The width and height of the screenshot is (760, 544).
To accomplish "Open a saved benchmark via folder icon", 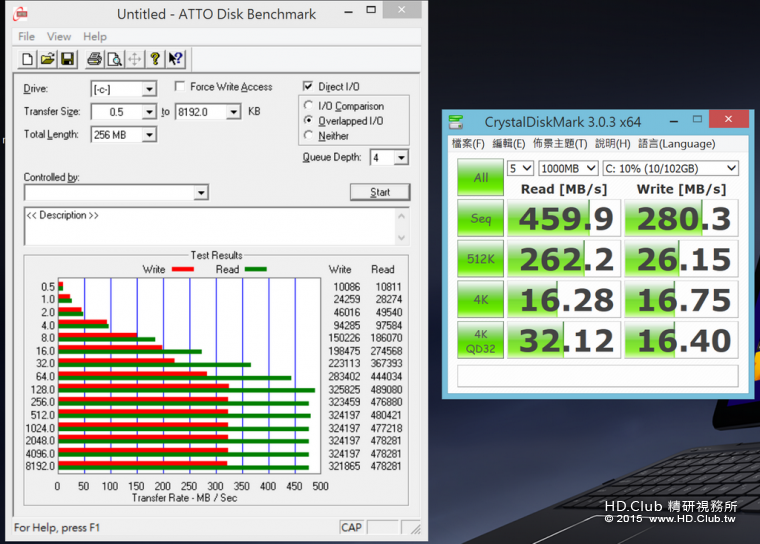I will (x=47, y=59).
